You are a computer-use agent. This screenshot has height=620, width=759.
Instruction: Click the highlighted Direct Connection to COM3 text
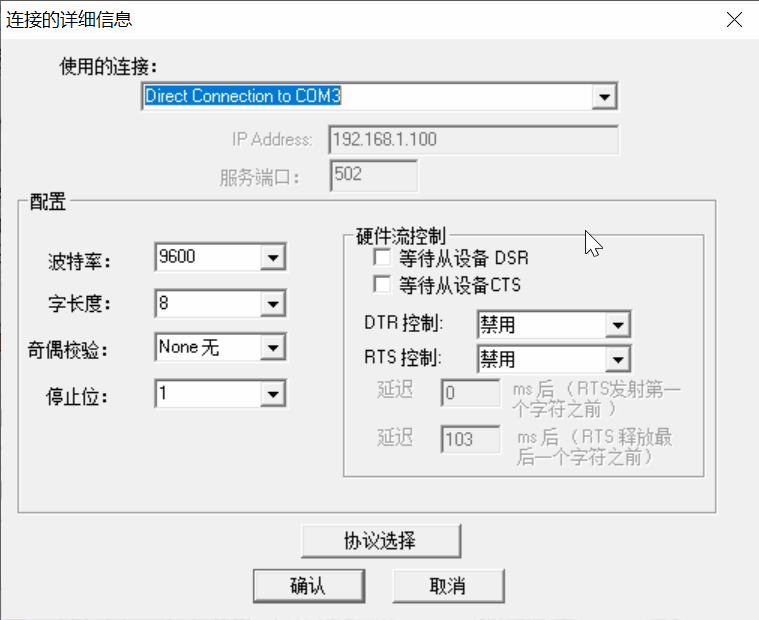(x=243, y=96)
